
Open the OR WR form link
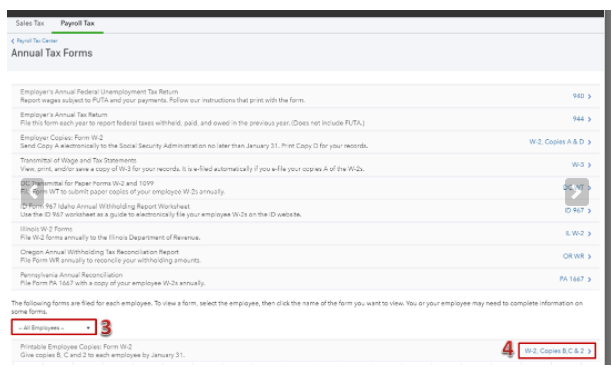pos(573,256)
